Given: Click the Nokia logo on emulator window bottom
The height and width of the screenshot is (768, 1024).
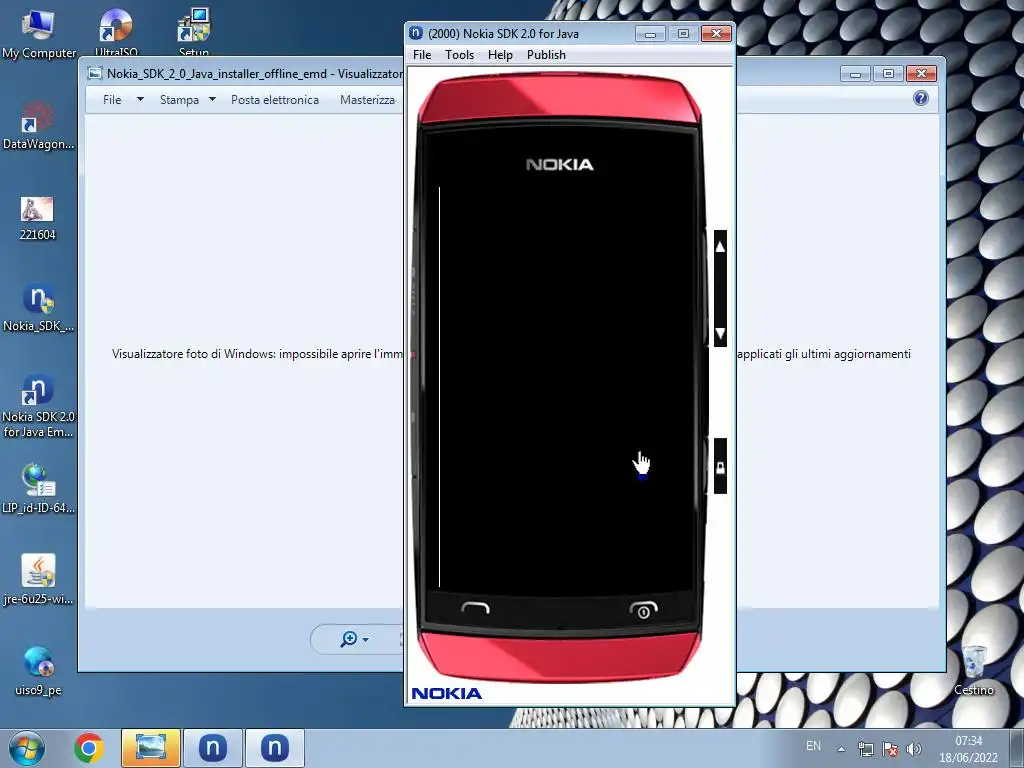Looking at the screenshot, I should click(x=447, y=693).
